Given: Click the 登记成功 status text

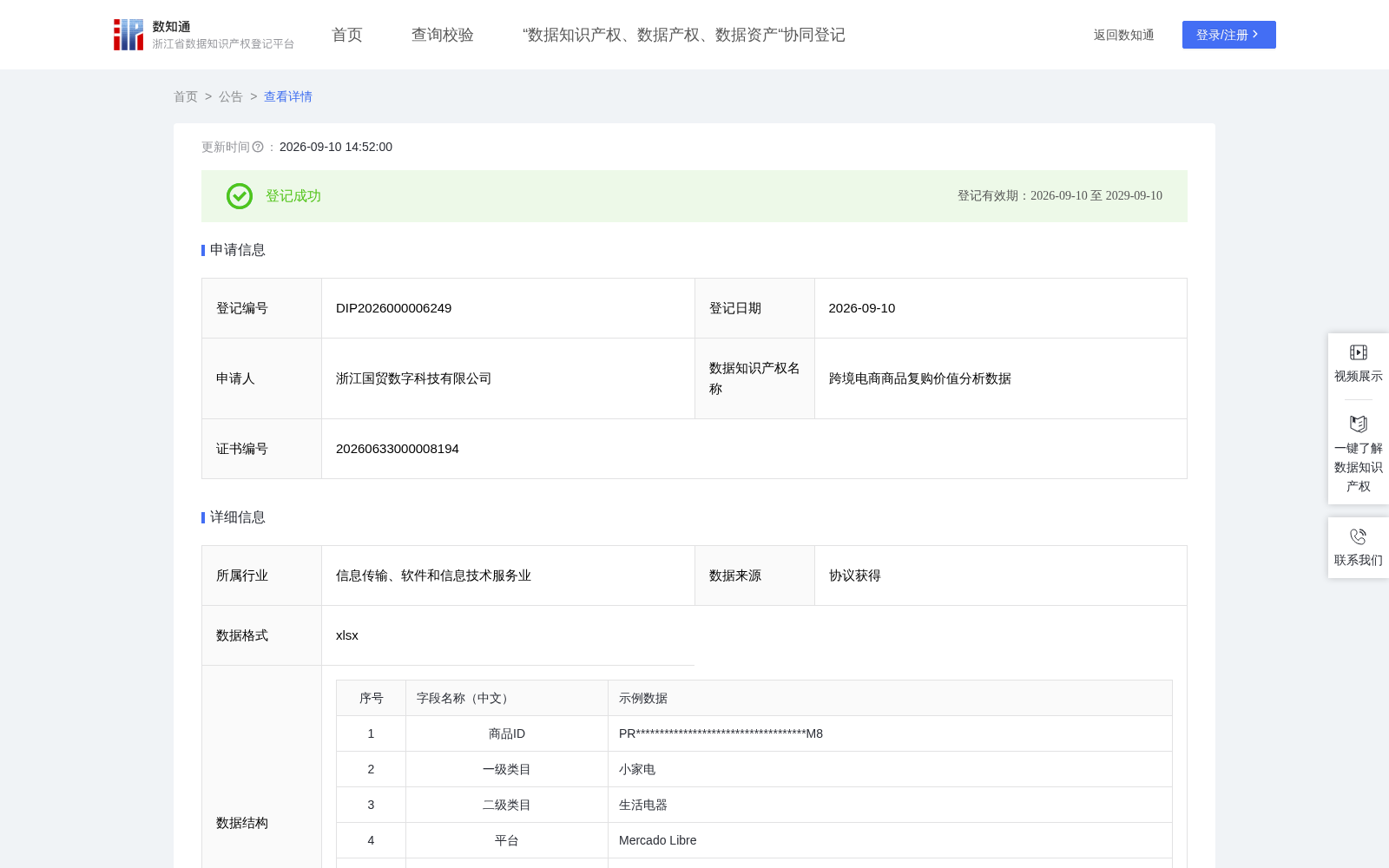Looking at the screenshot, I should coord(293,196).
